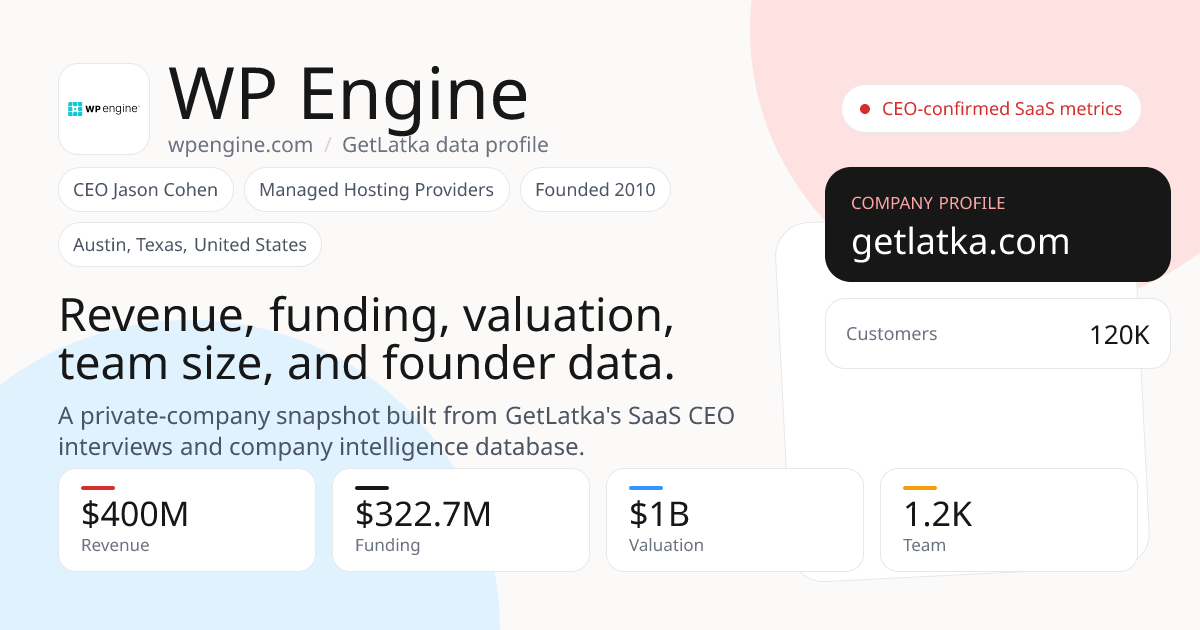The height and width of the screenshot is (630, 1200).
Task: Open the GetLatka data profile breadcrumb
Action: 445,145
